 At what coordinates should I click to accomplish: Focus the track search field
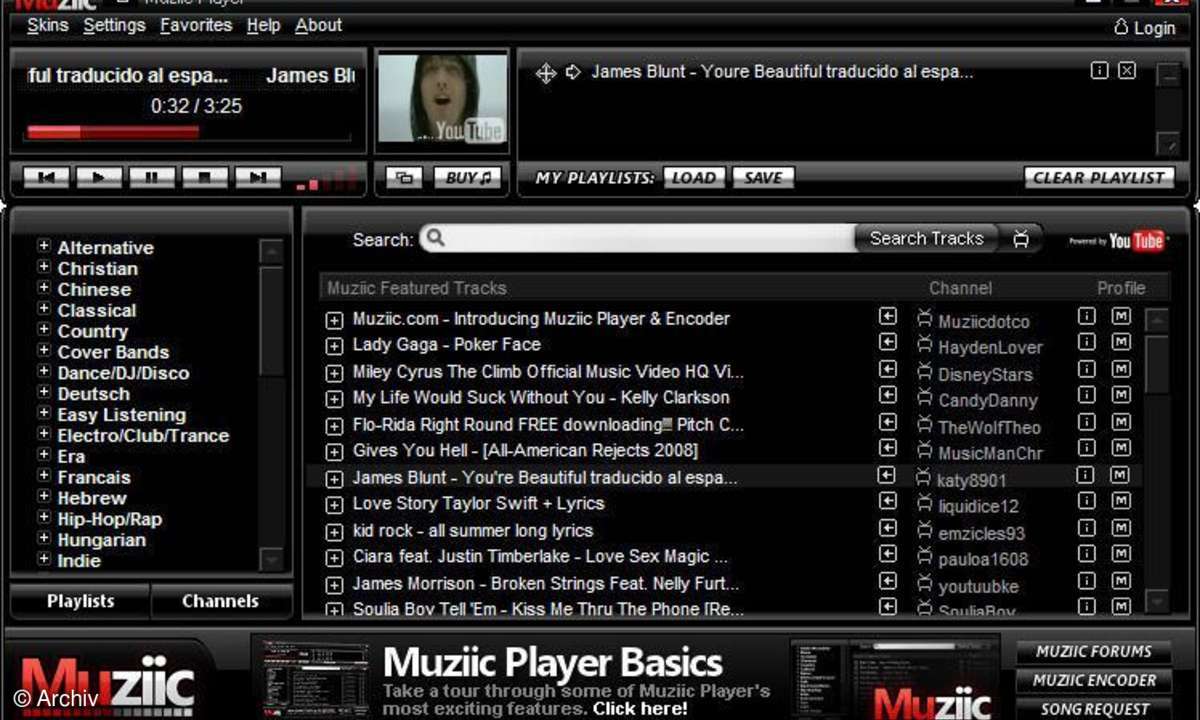tap(640, 239)
